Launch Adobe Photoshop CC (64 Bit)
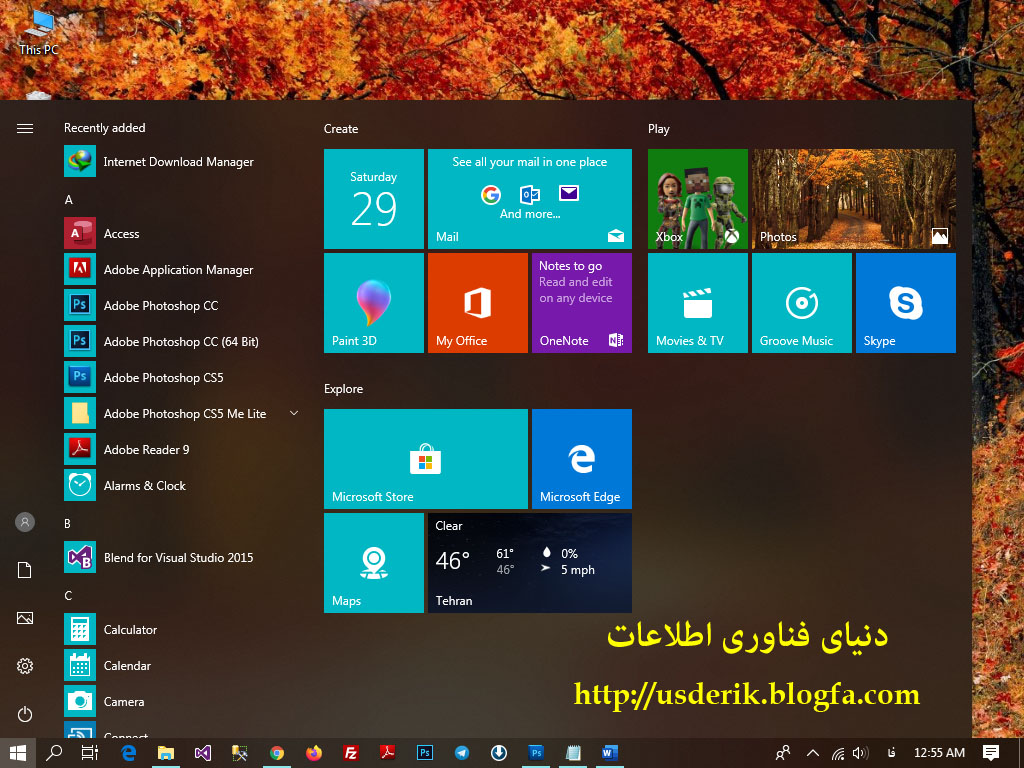Viewport: 1024px width, 768px height. (182, 342)
